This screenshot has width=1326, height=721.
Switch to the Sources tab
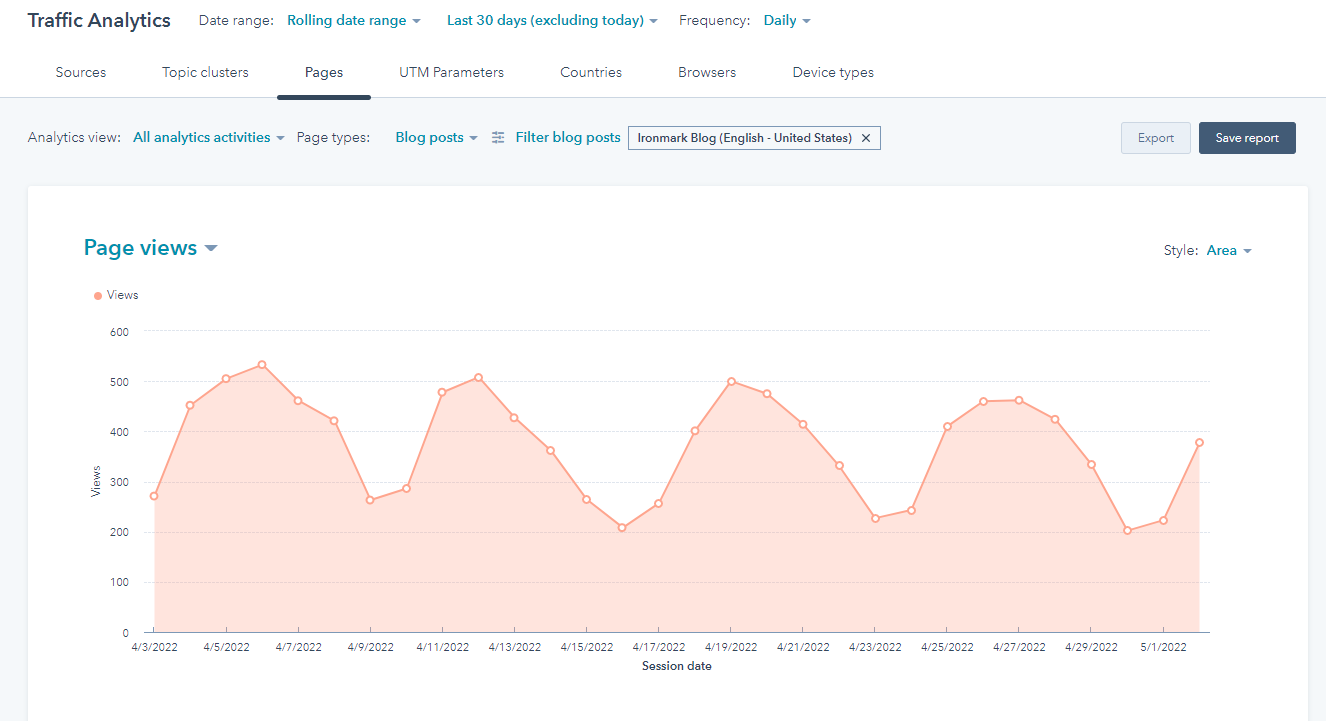click(x=81, y=72)
